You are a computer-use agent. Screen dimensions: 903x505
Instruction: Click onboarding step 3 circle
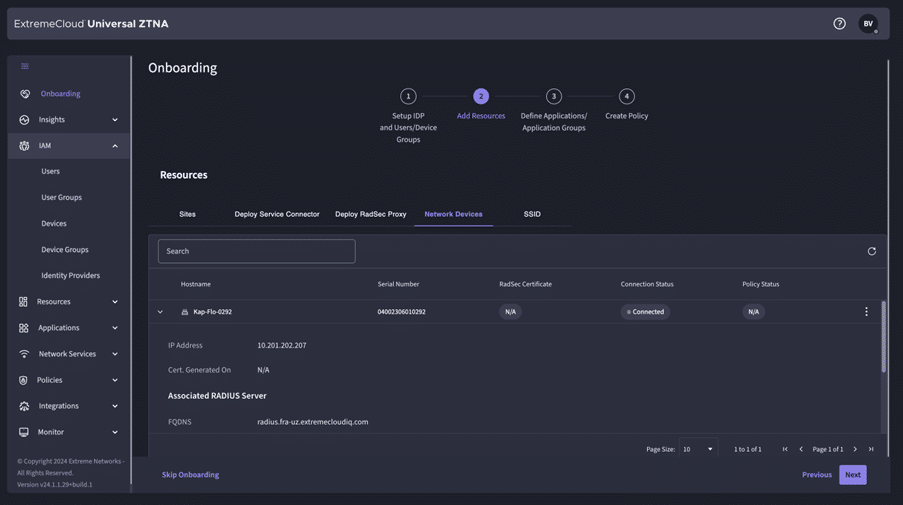(553, 97)
